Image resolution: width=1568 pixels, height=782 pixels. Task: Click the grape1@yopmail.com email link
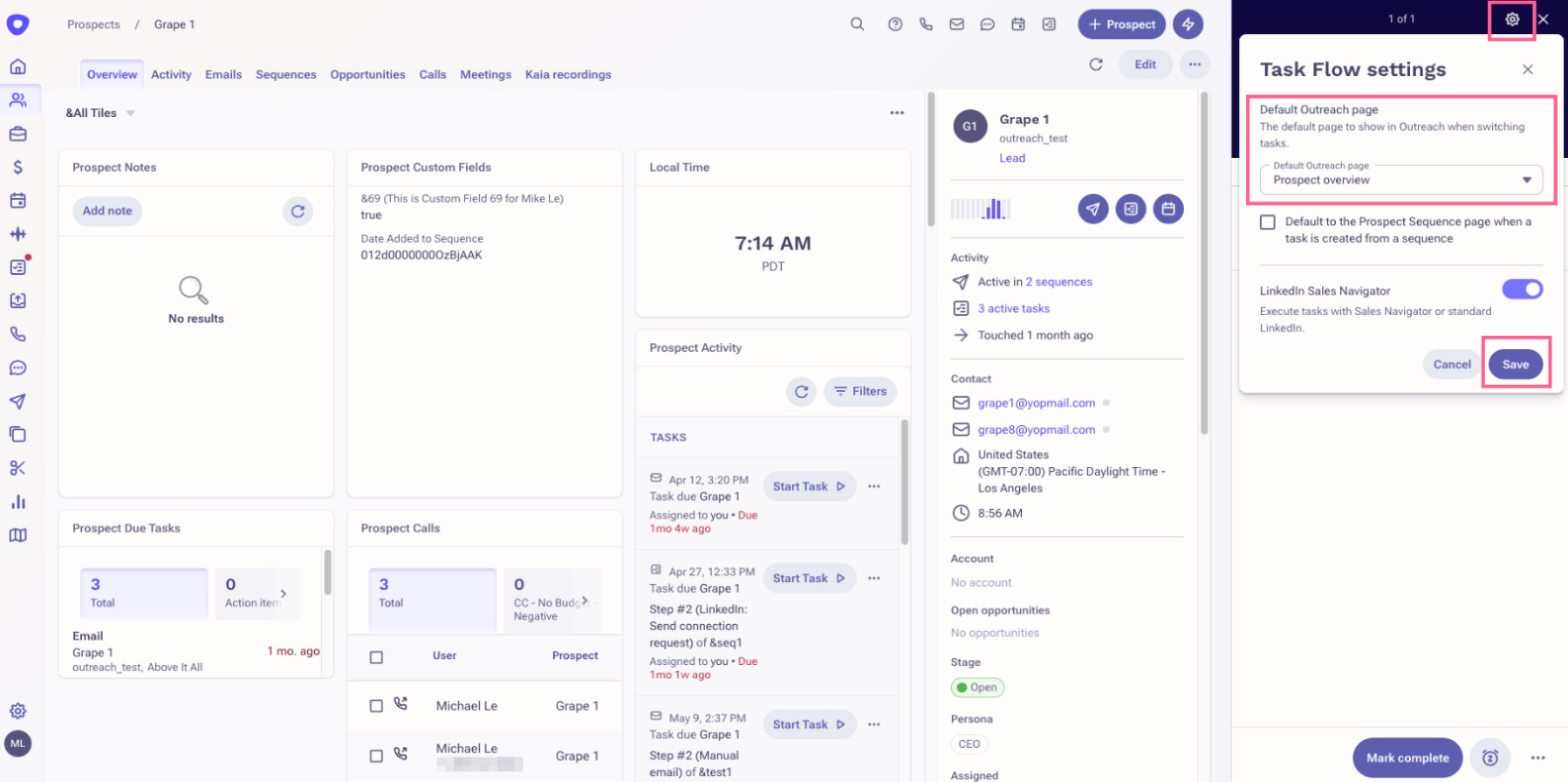point(1036,403)
